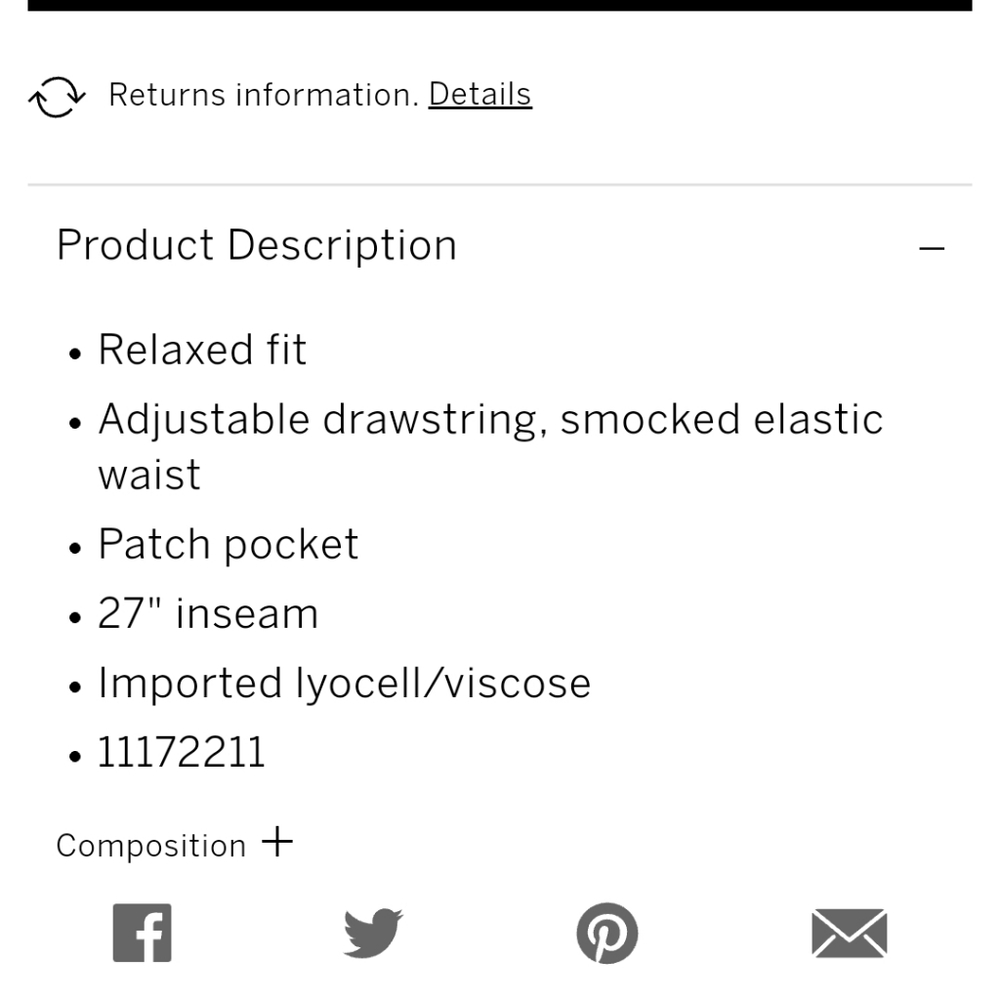The height and width of the screenshot is (1000, 1000).
Task: Select 'Imported lyocell/viscose' text
Action: 344,684
